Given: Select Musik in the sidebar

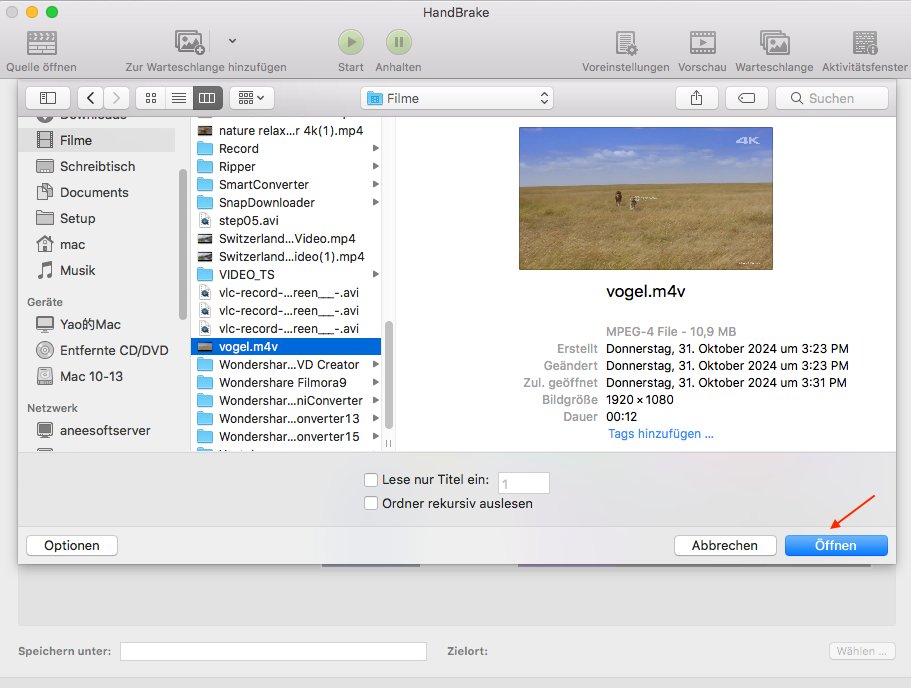Looking at the screenshot, I should click(96, 270).
